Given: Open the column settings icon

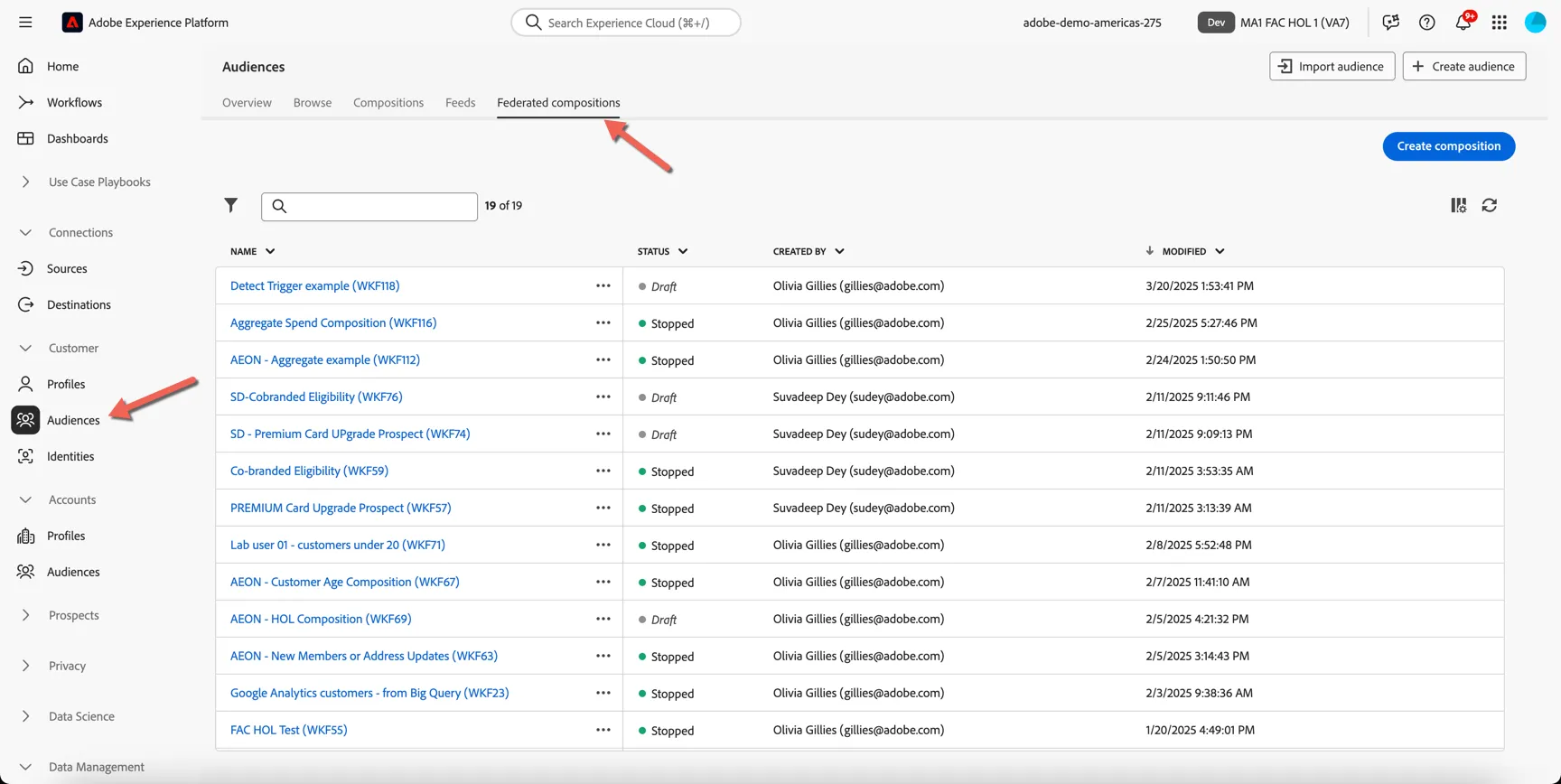Looking at the screenshot, I should [1459, 206].
